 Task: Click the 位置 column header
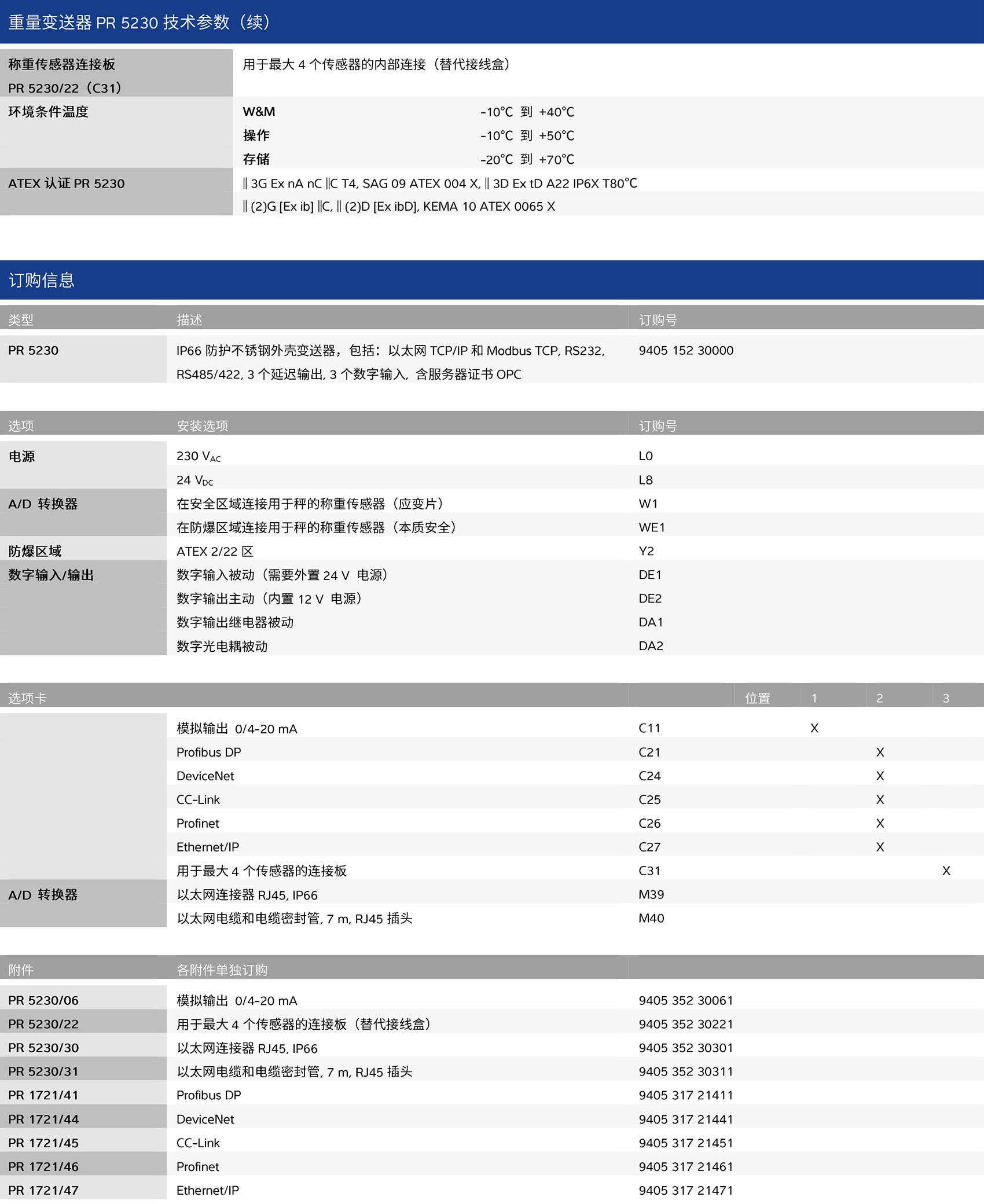(x=757, y=698)
